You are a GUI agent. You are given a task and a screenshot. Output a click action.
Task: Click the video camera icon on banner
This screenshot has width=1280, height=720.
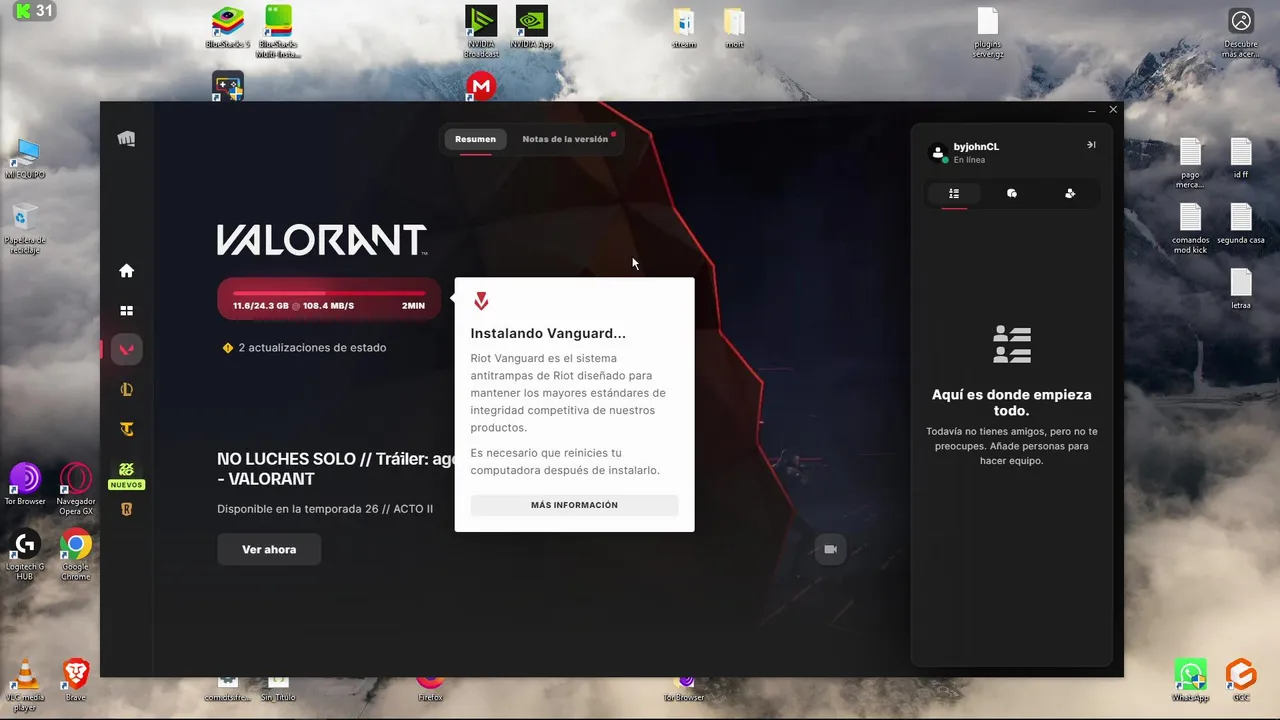pos(830,549)
